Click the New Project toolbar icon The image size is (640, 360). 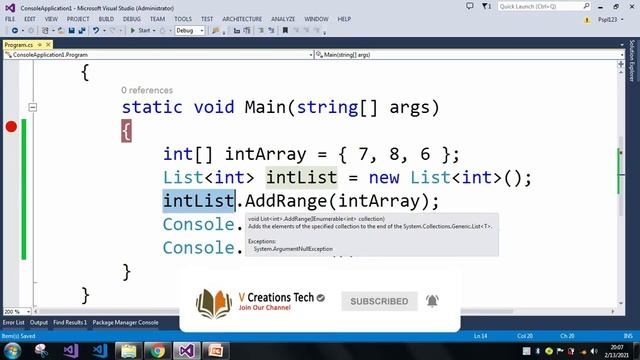pos(45,31)
